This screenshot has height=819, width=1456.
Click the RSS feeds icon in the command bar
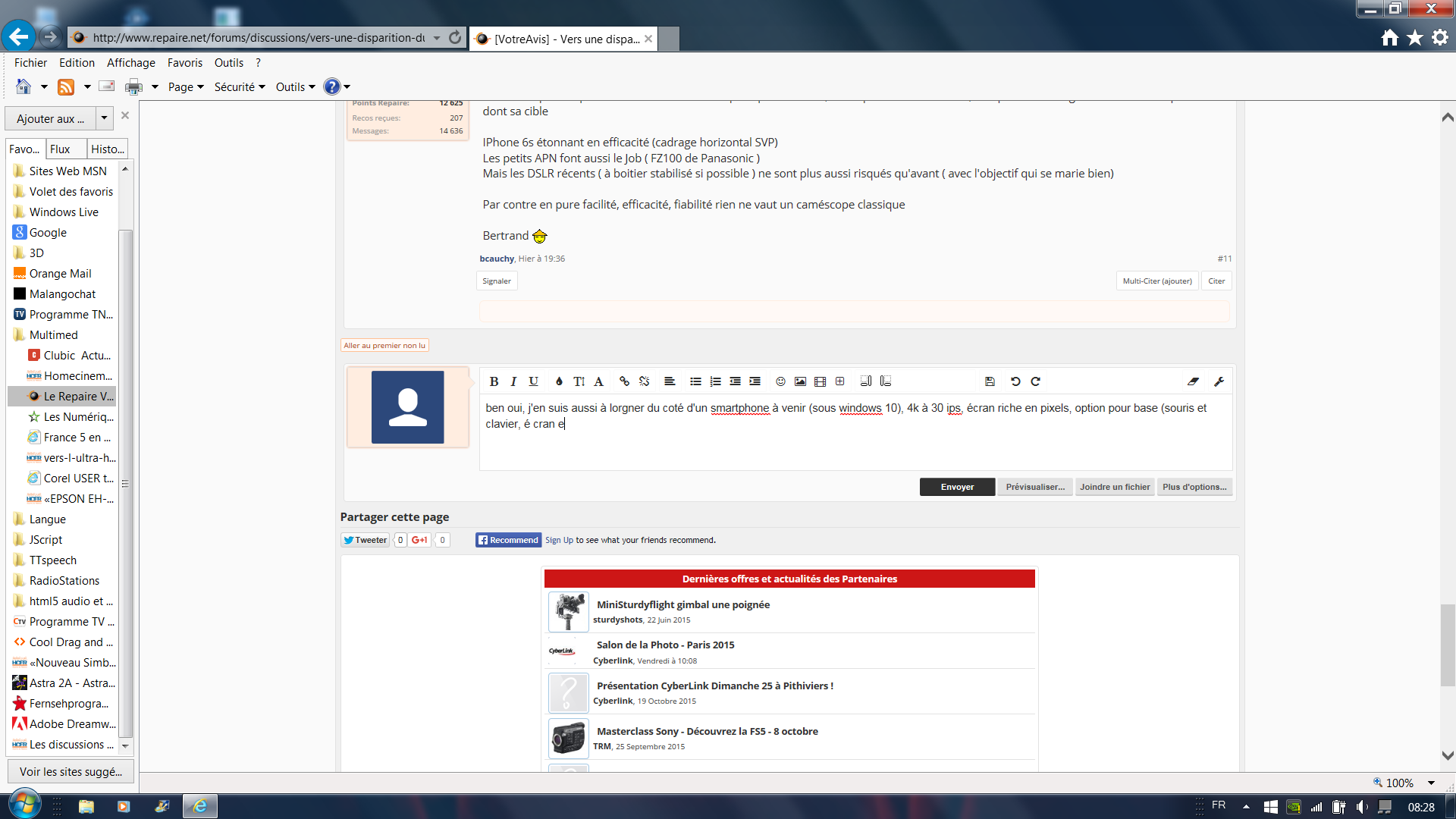pos(66,87)
